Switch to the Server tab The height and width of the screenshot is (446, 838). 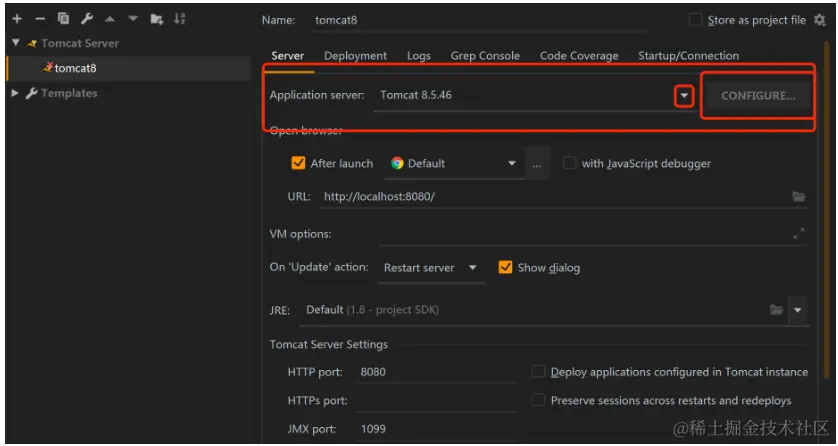click(288, 56)
